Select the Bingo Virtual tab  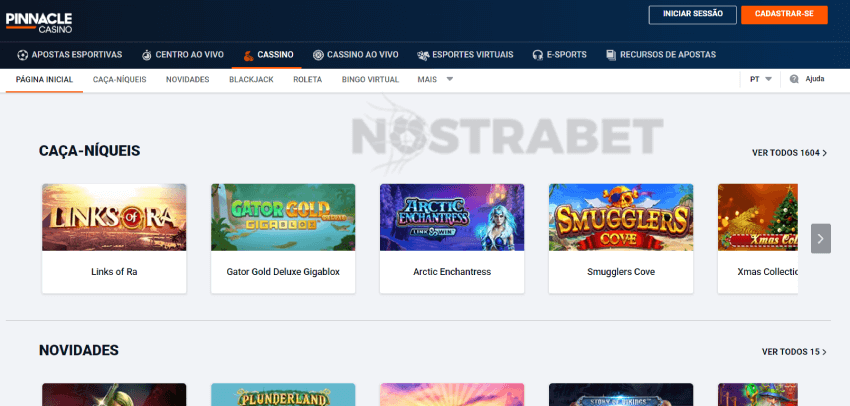370,80
